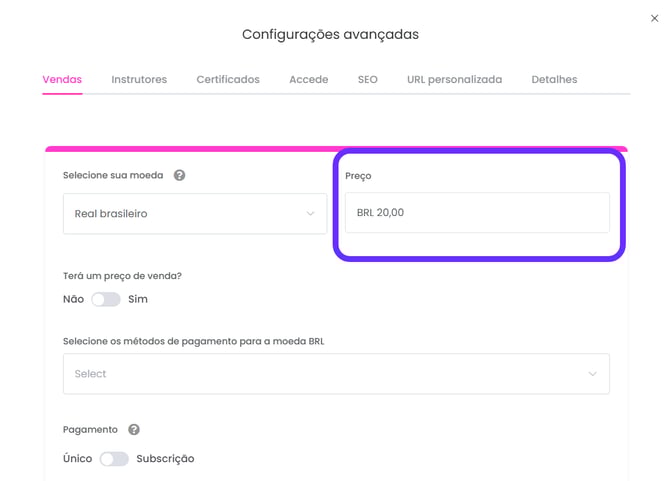
Task: Open the Real brasileiro currency dropdown
Action: click(x=195, y=214)
